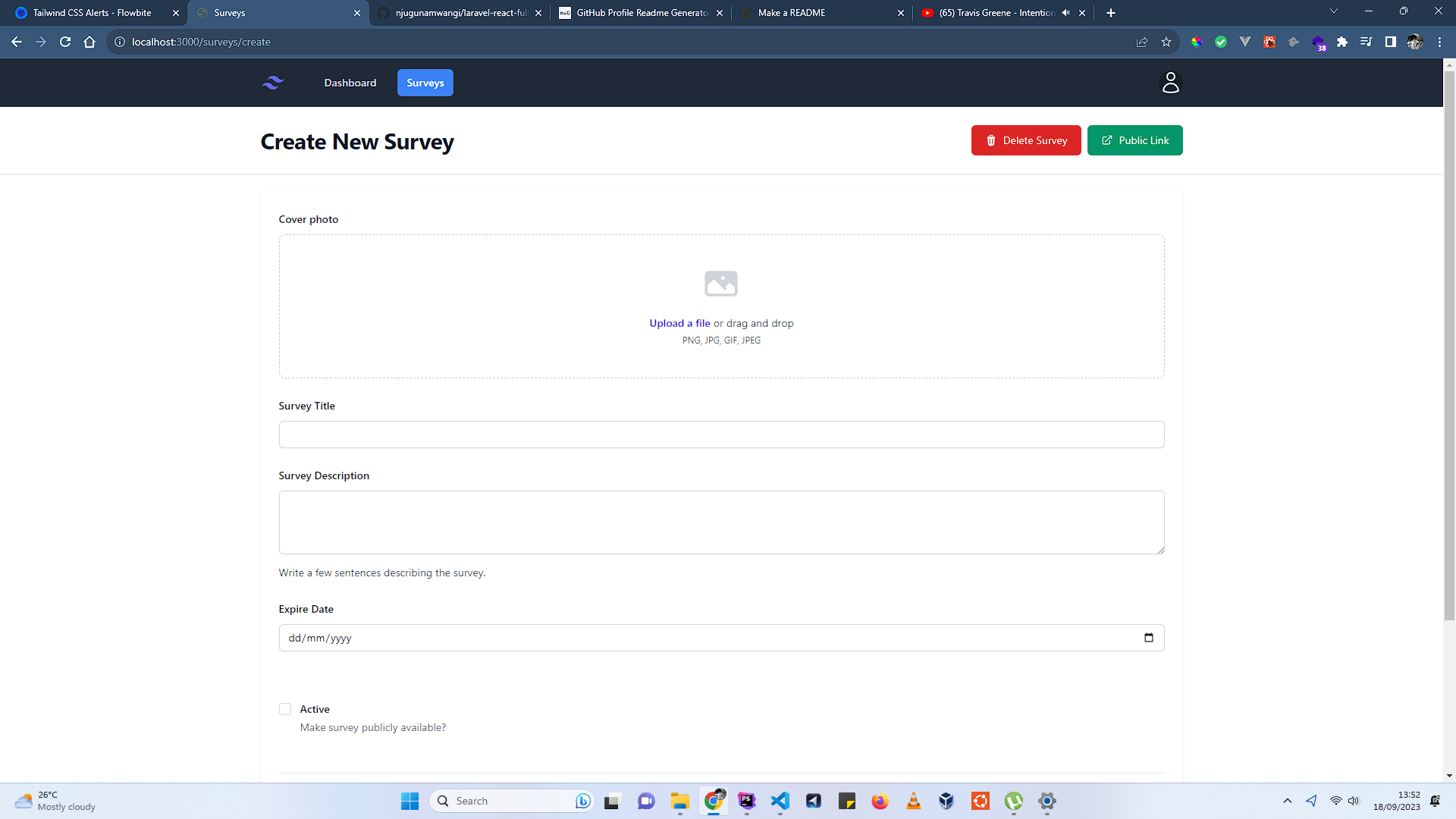Click the browser reload icon
Viewport: 1456px width, 819px height.
(x=65, y=42)
